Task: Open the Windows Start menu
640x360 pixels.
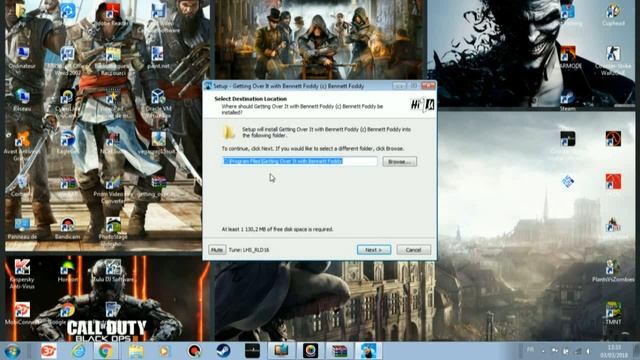Action: tap(12, 351)
